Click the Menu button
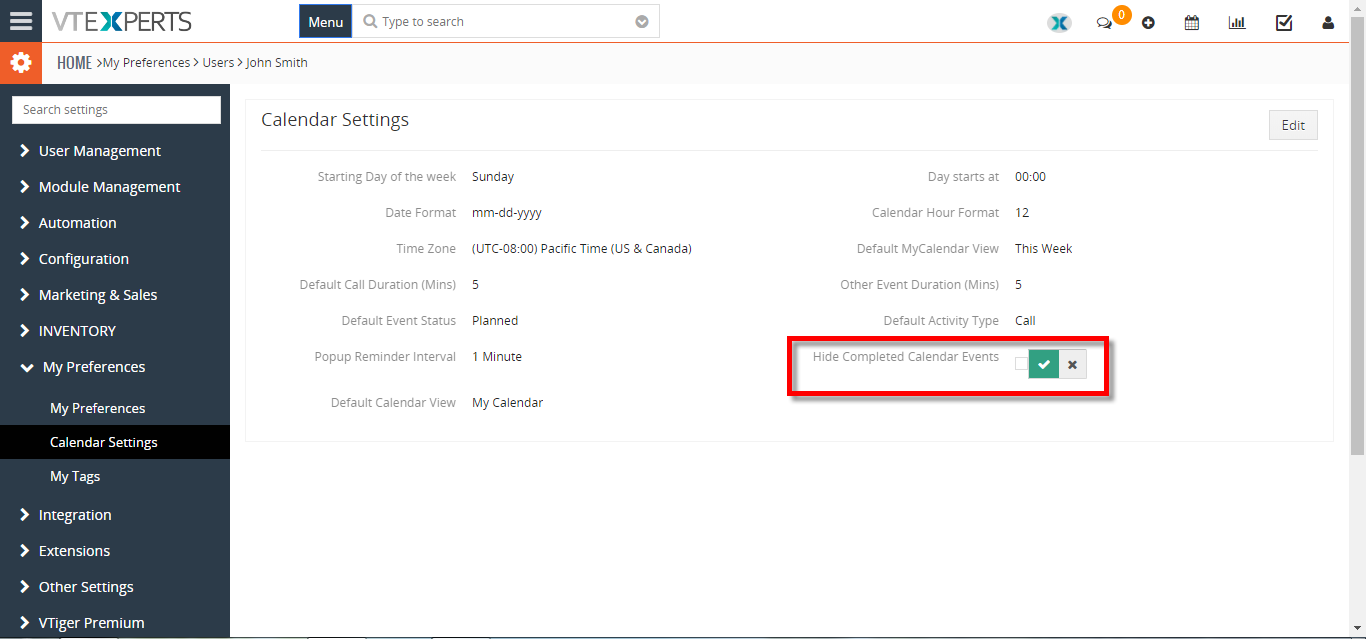1366x639 pixels. click(x=325, y=22)
